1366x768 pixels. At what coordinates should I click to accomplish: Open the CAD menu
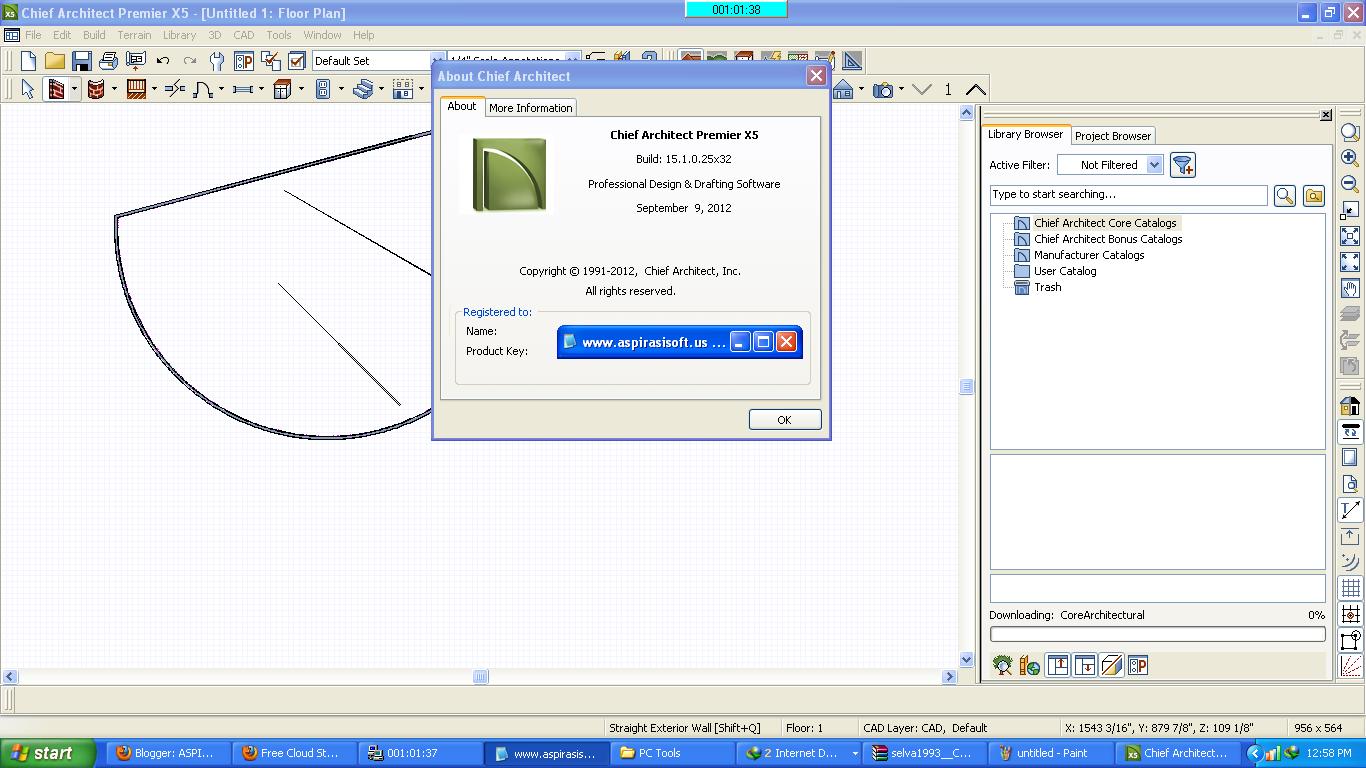pyautogui.click(x=244, y=35)
